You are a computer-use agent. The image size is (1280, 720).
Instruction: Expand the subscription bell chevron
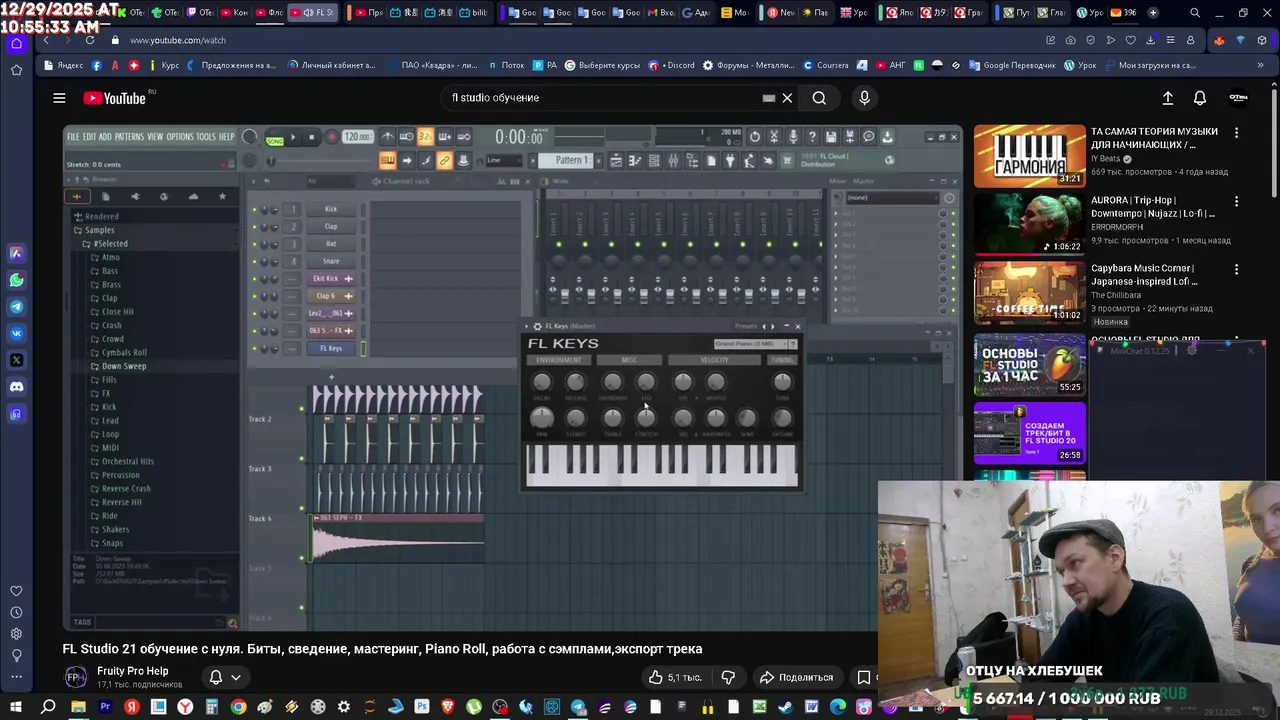point(236,677)
